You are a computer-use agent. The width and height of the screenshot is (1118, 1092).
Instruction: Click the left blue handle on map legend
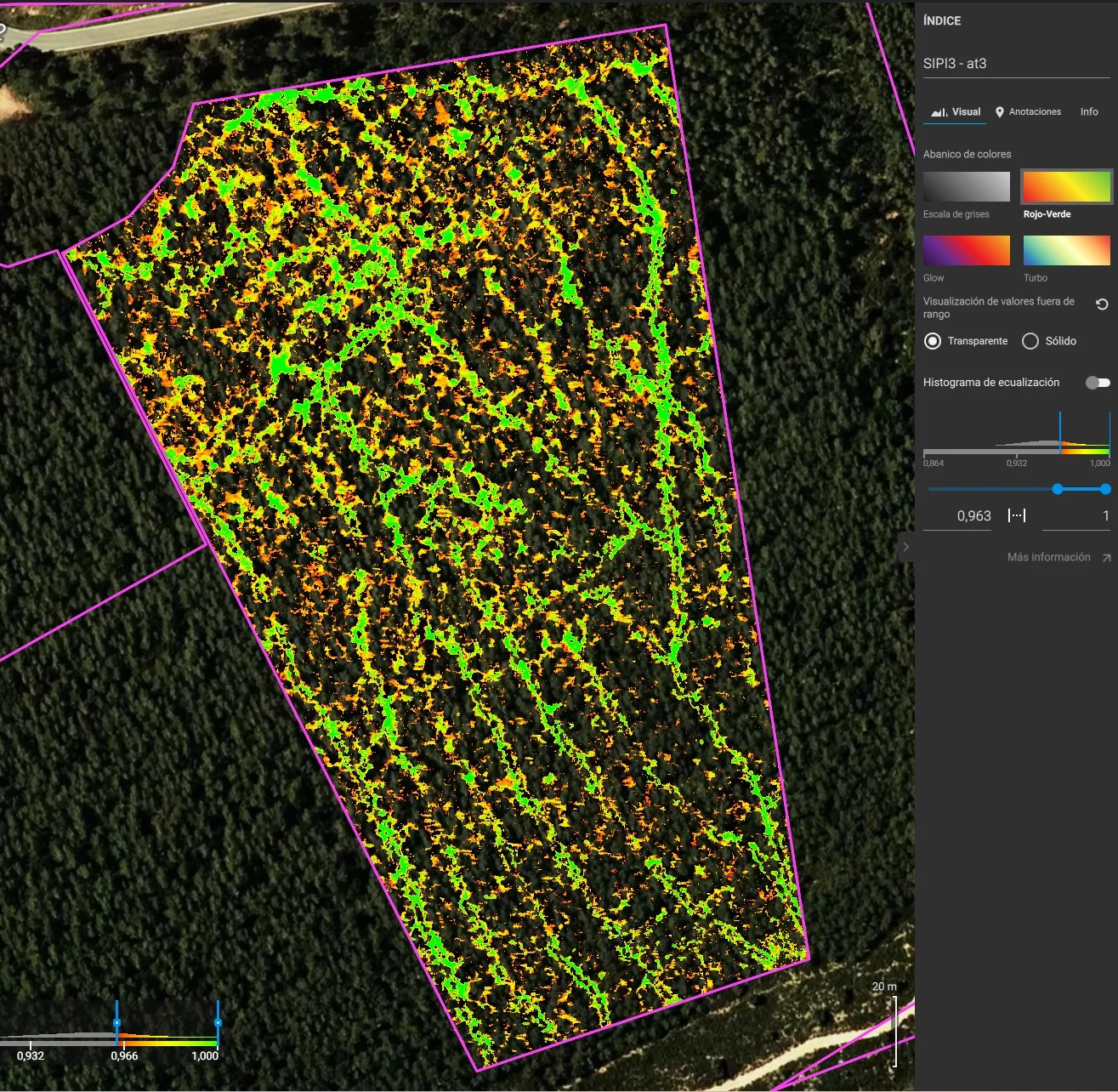point(116,1022)
